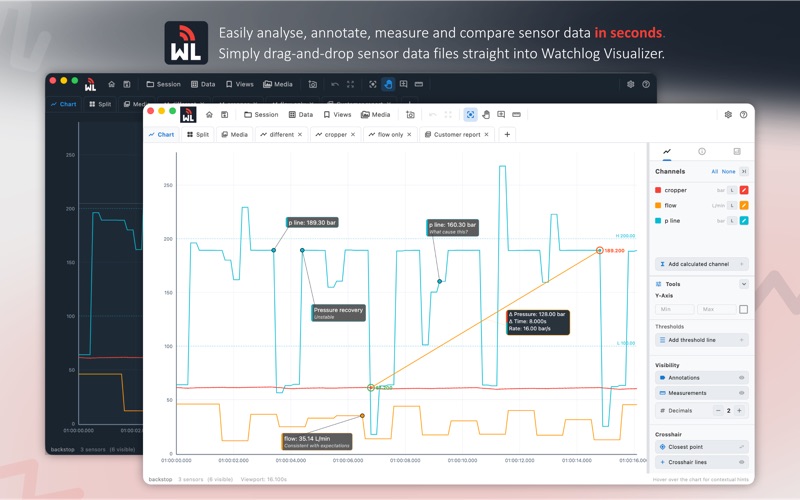The width and height of the screenshot is (800, 500).
Task: Click the undo arrow in front window toolbar
Action: point(433,115)
